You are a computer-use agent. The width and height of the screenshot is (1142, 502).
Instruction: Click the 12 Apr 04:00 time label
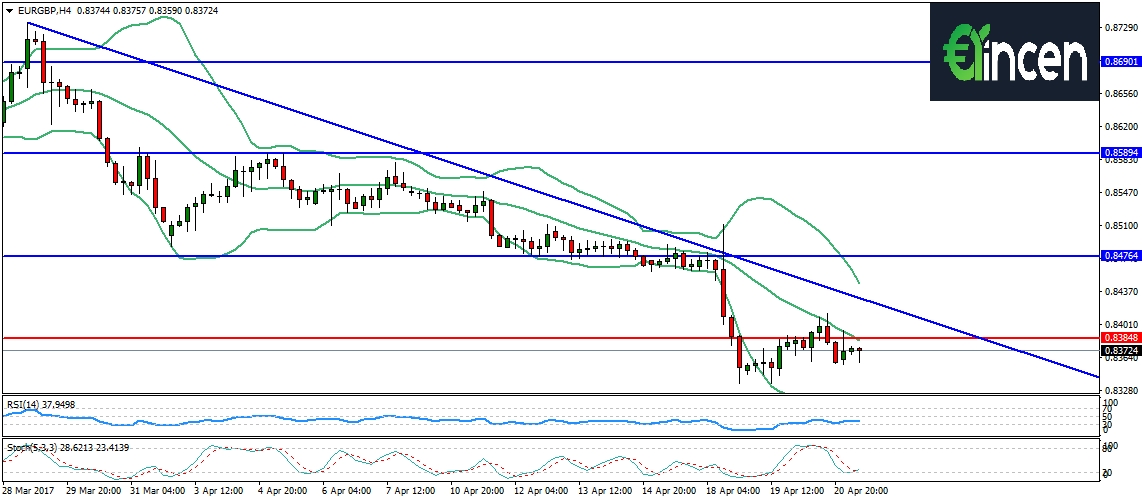(540, 492)
